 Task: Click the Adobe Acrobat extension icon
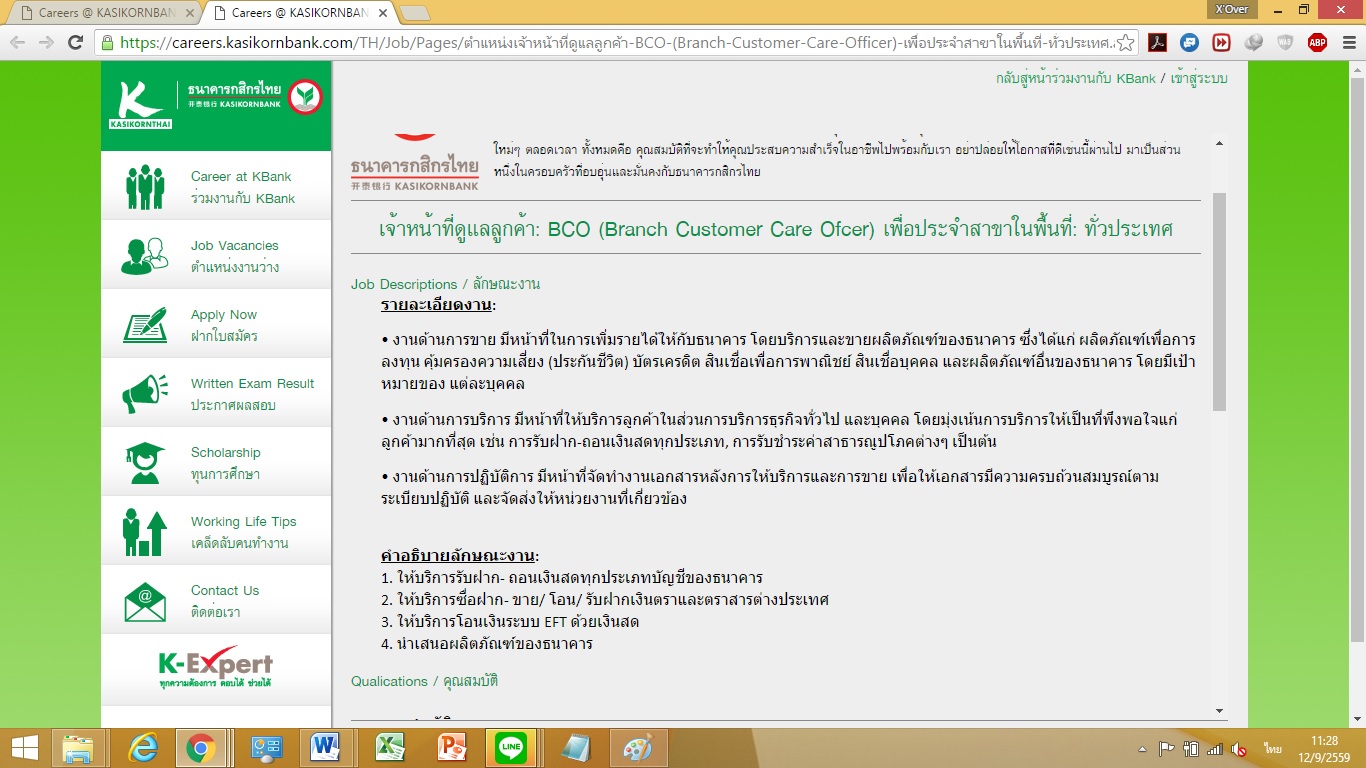[x=1157, y=42]
